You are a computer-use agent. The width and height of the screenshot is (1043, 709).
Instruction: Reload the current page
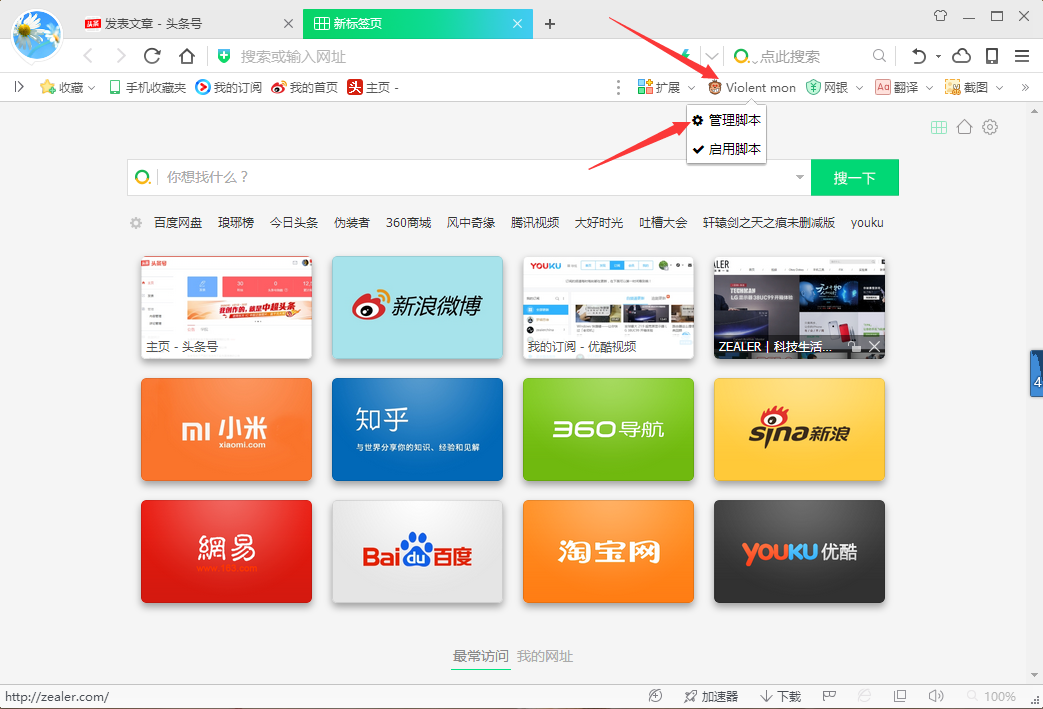[152, 56]
